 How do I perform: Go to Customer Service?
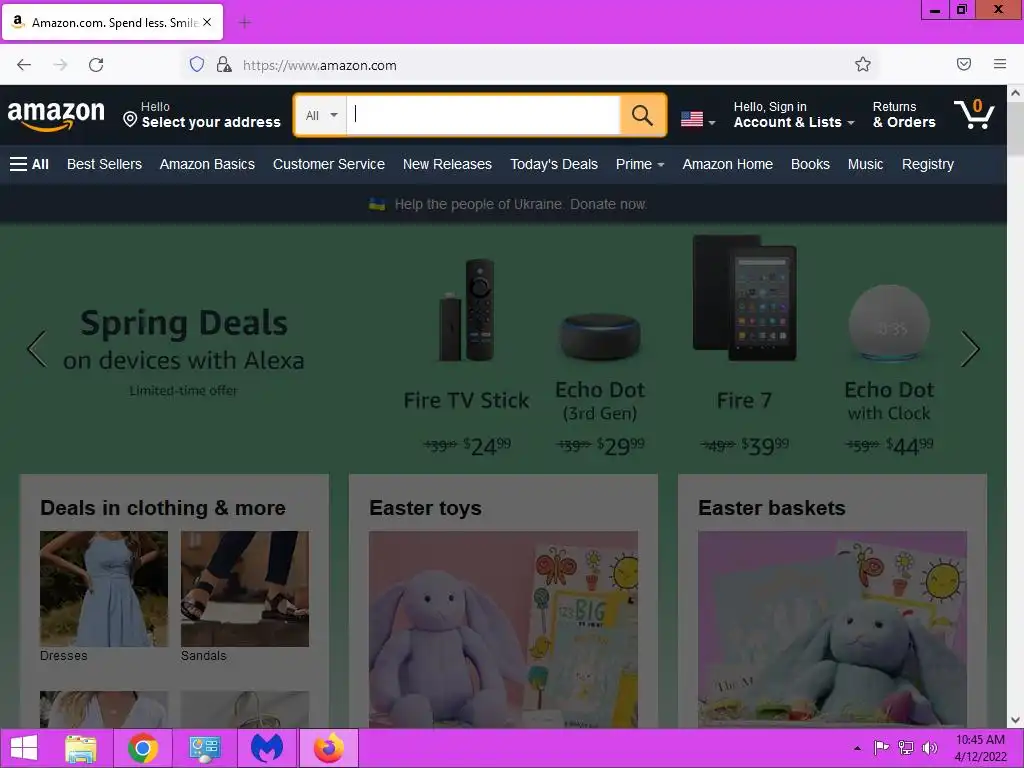328,164
